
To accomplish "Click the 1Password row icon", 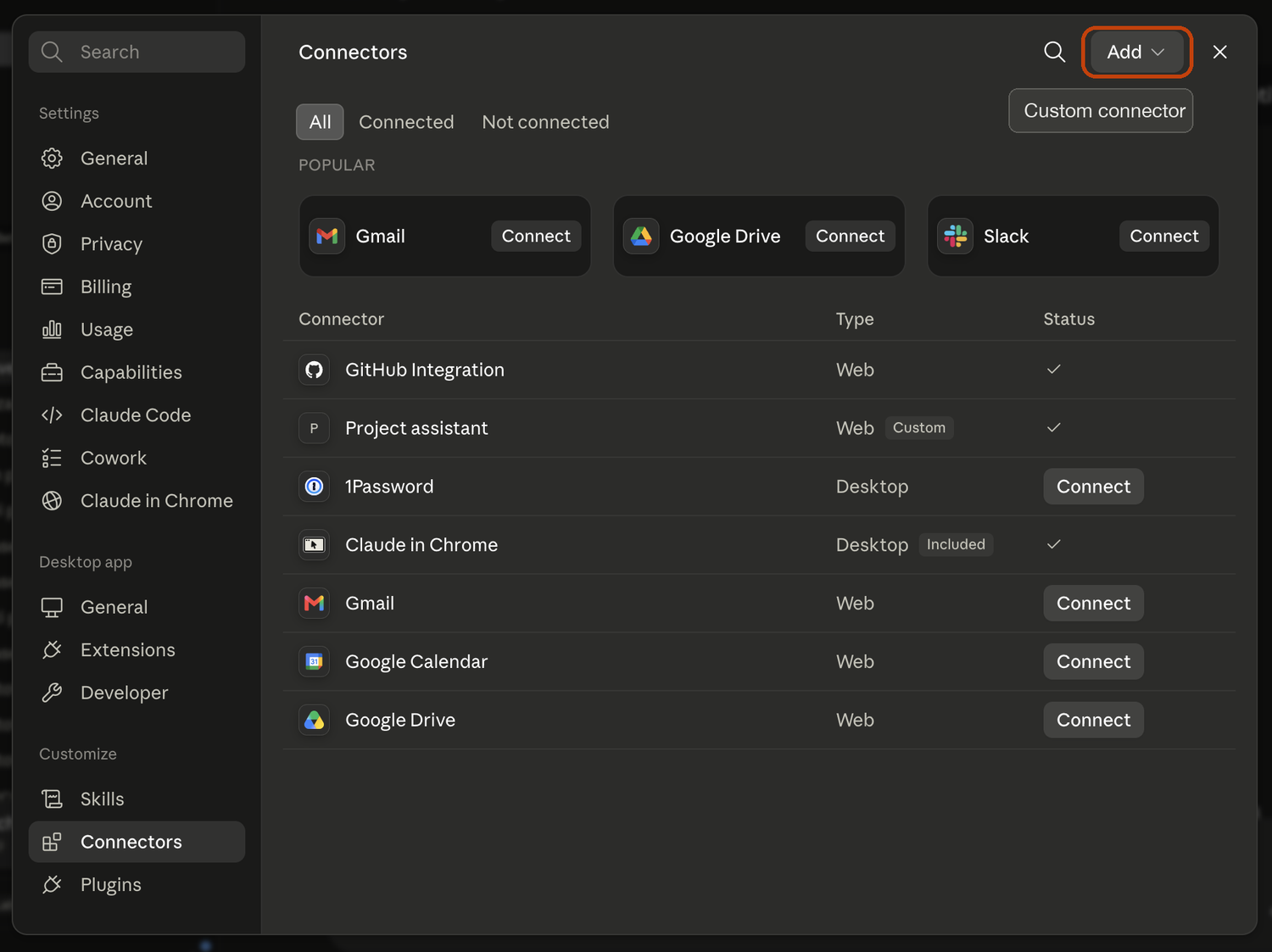I will [314, 487].
